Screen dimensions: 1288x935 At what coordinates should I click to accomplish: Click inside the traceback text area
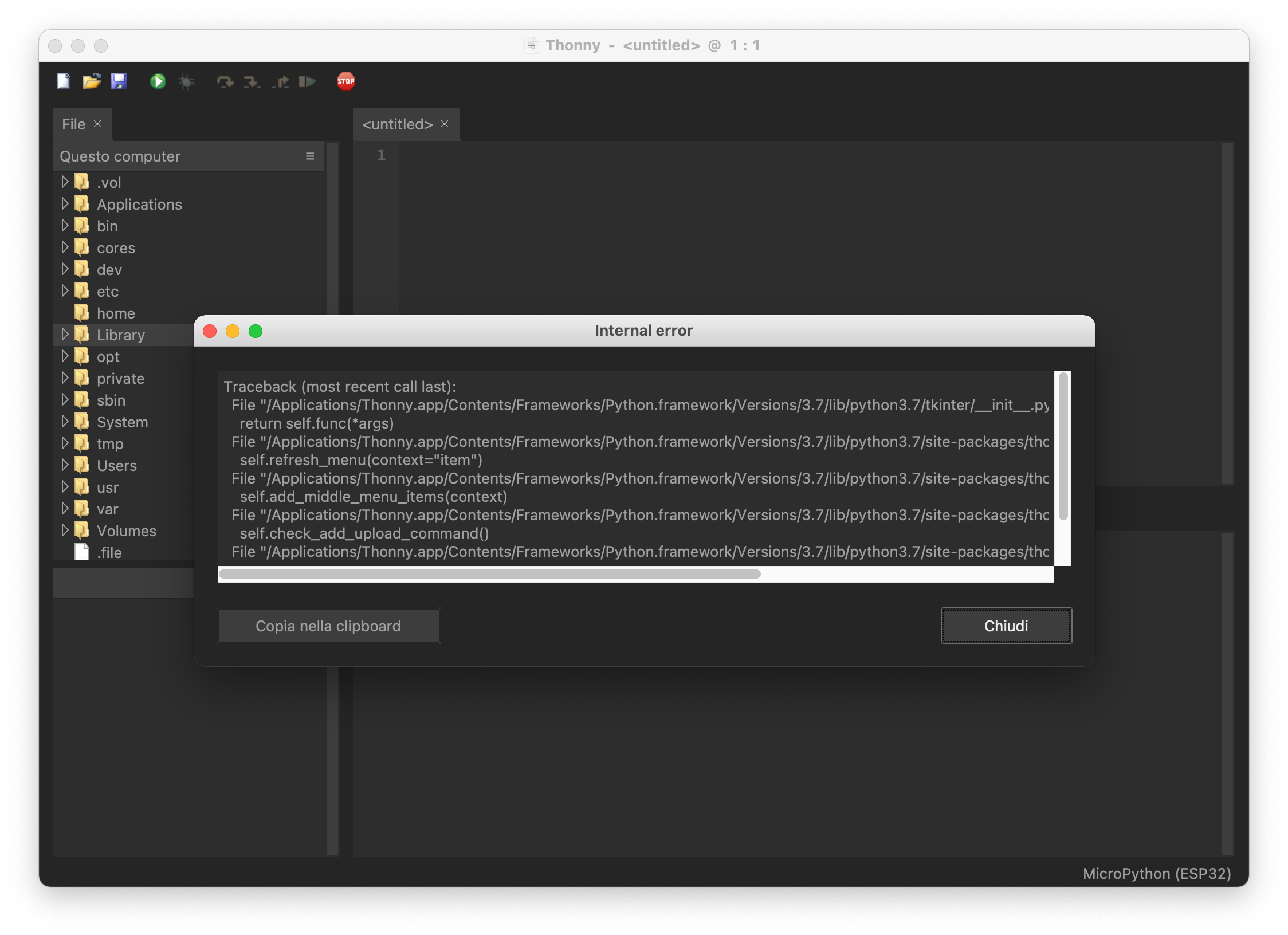coord(636,469)
